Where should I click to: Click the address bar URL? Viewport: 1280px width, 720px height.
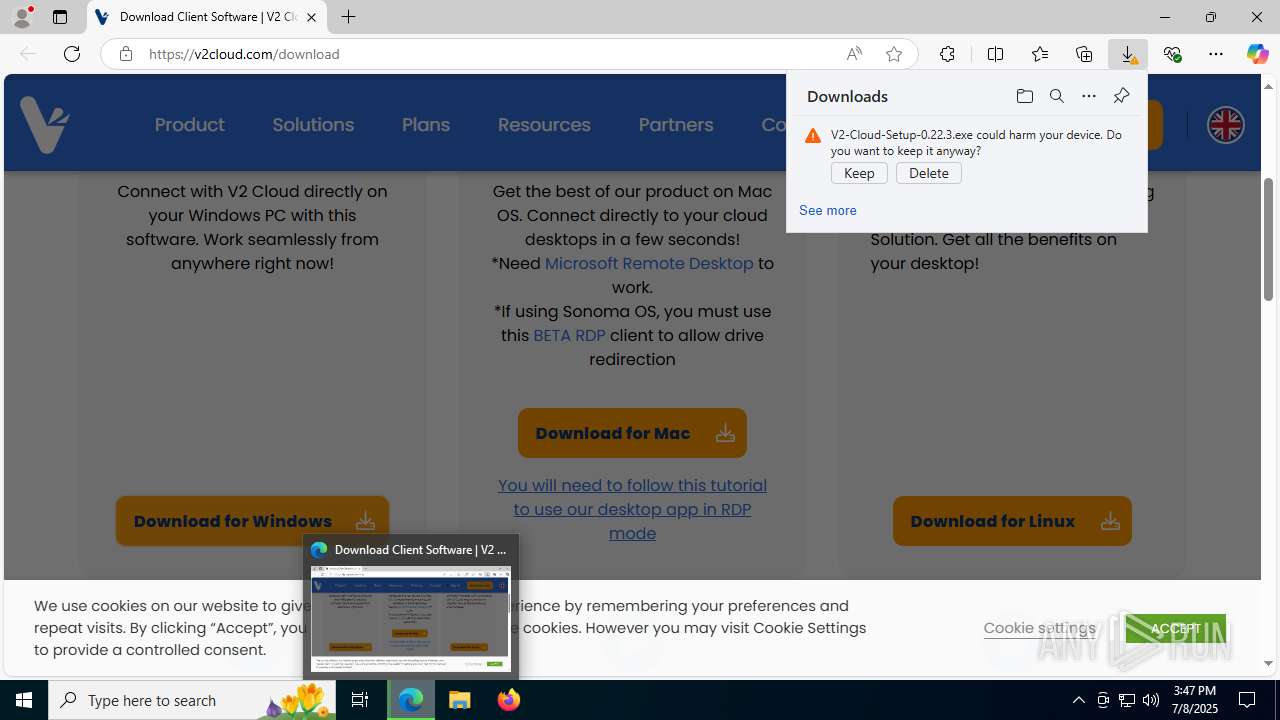[x=245, y=54]
